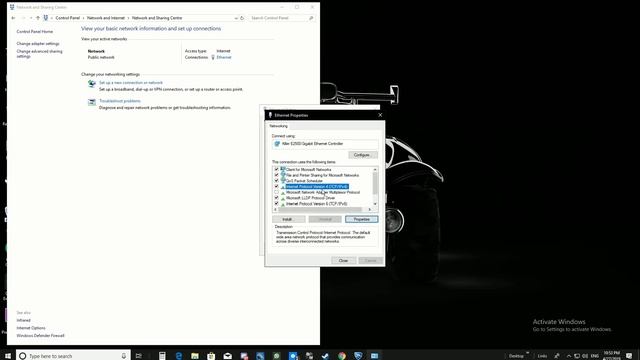Open Microsoft Store from the taskbar
This screenshot has height=360, width=640.
tap(211, 356)
